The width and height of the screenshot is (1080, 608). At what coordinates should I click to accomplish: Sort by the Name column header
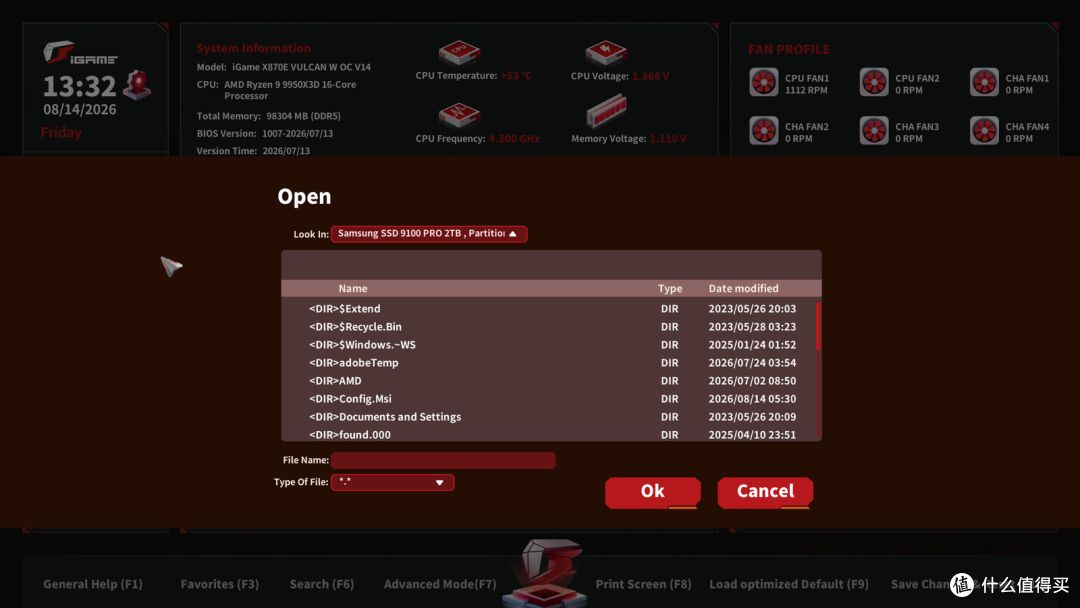pos(353,289)
